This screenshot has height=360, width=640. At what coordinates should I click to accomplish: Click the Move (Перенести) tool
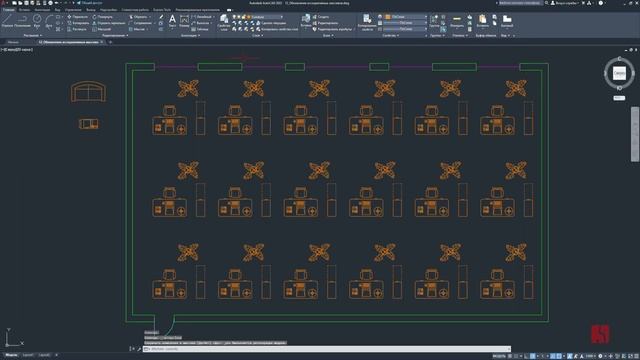(77, 17)
